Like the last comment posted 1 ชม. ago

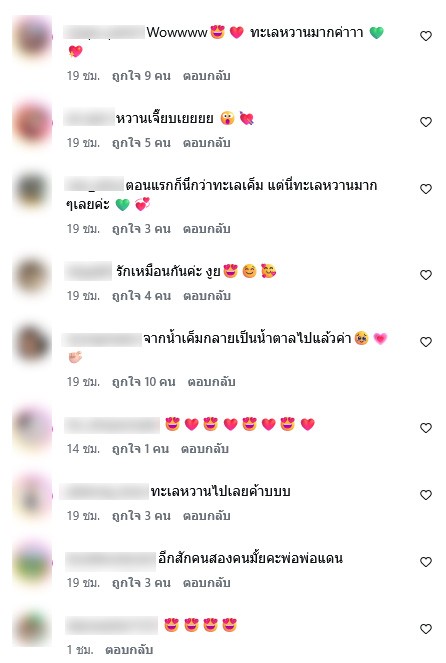coord(426,629)
